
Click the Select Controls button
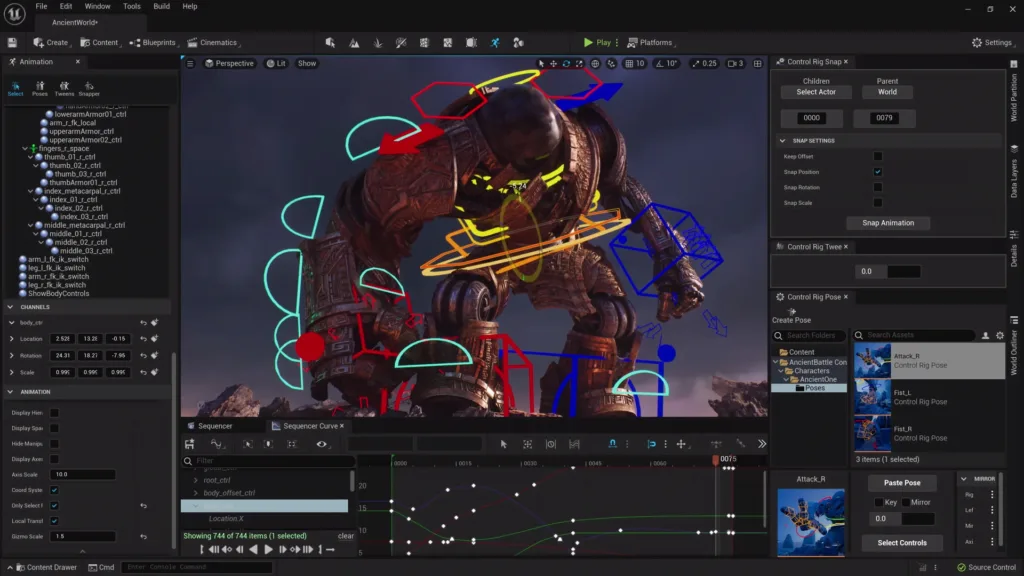pos(902,543)
